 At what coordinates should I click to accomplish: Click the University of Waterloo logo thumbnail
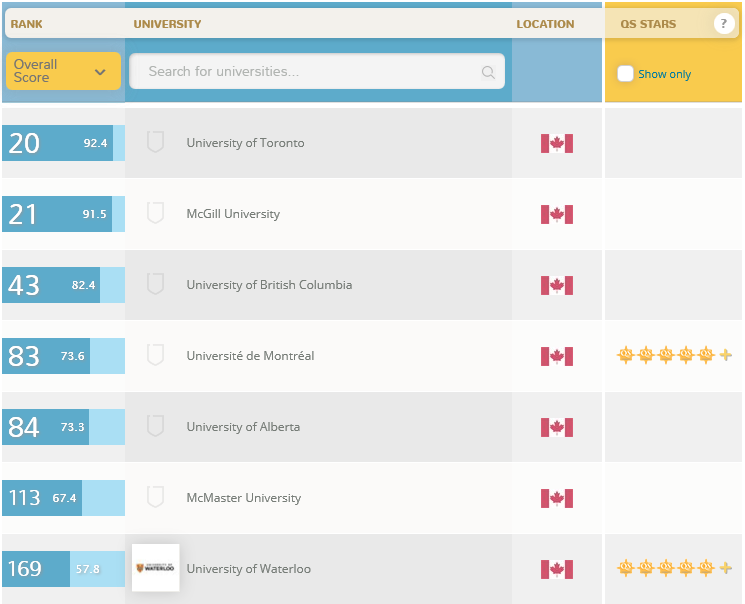point(155,568)
